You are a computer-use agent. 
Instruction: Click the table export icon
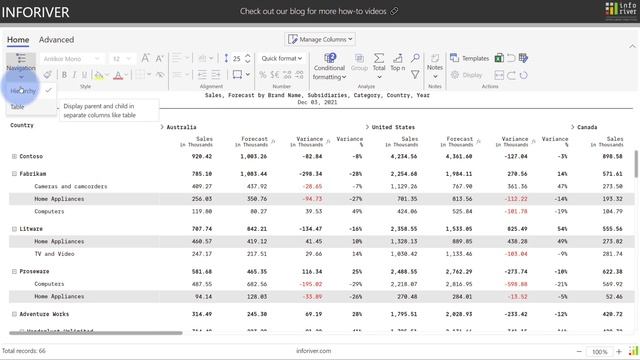click(523, 58)
